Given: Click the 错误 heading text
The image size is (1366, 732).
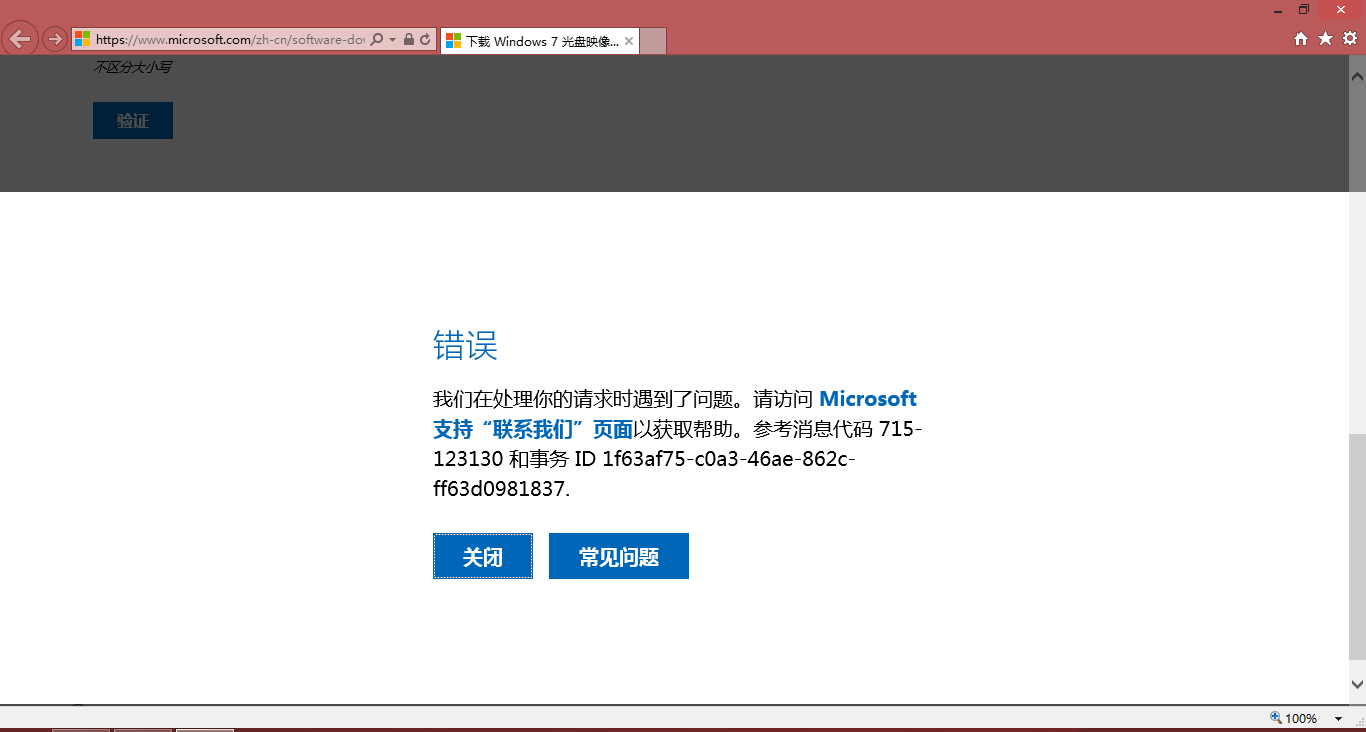Looking at the screenshot, I should pos(466,346).
